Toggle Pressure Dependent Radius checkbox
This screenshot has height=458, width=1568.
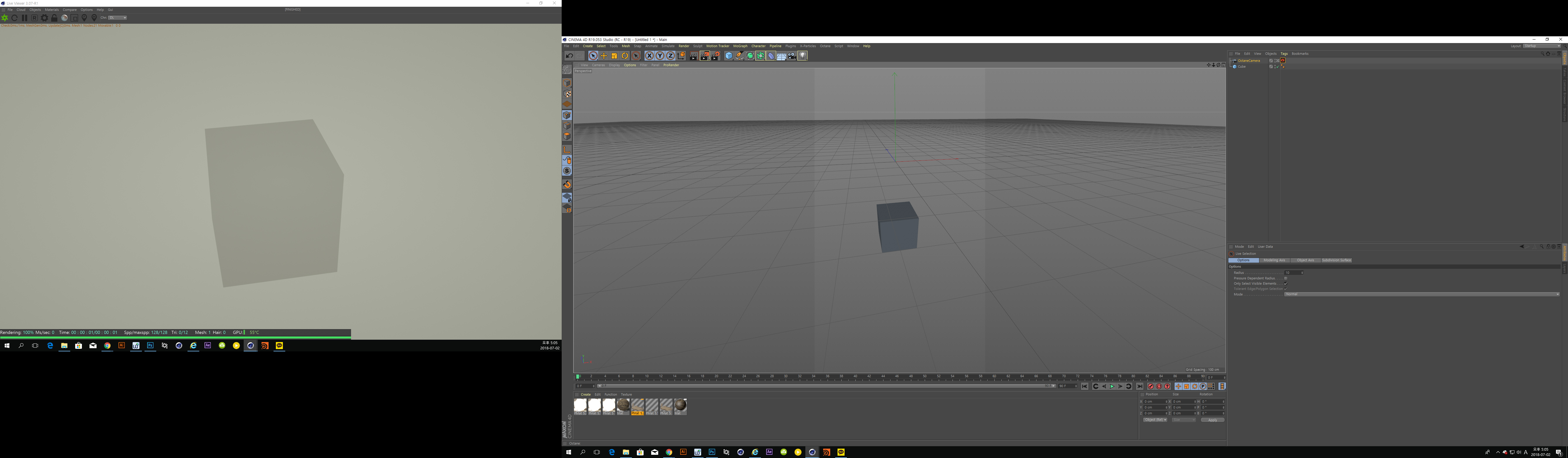[1286, 278]
